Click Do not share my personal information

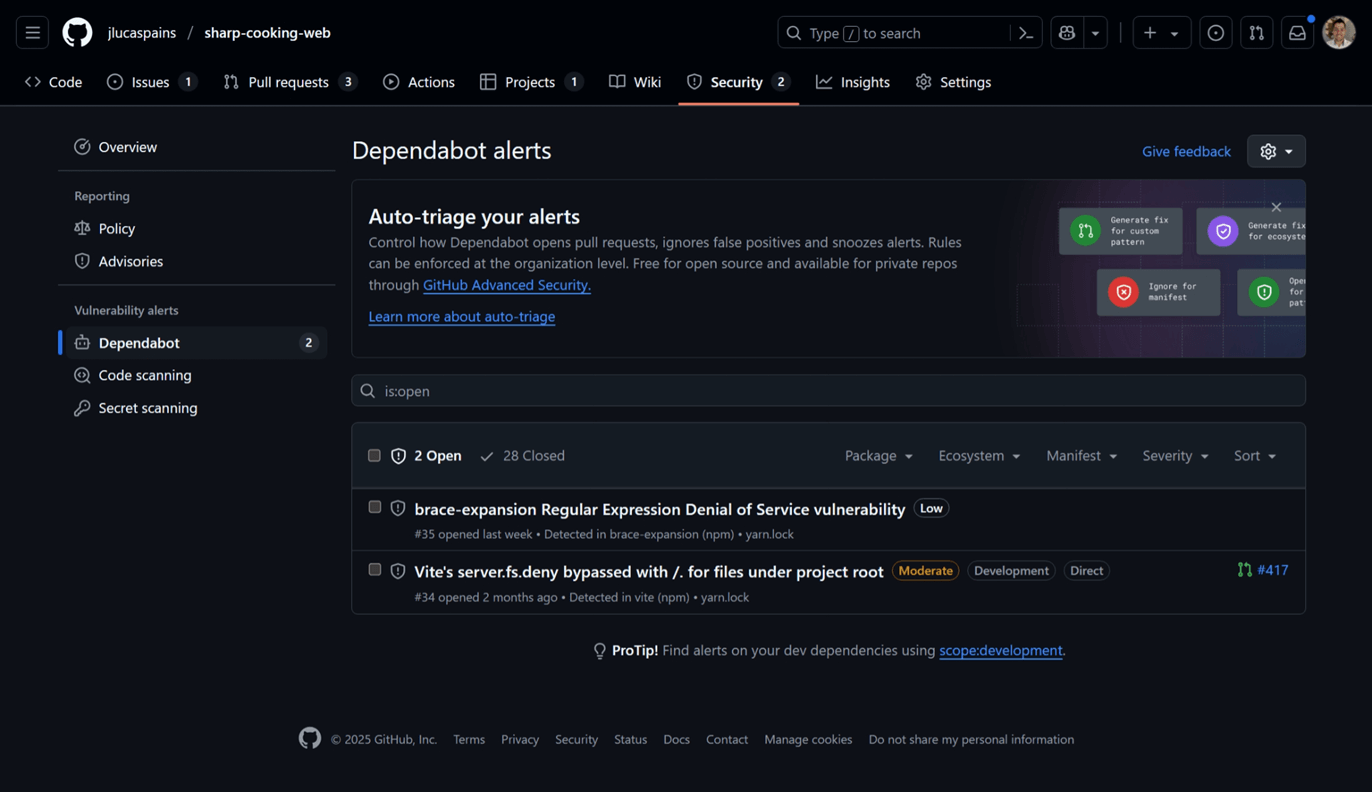tap(971, 740)
